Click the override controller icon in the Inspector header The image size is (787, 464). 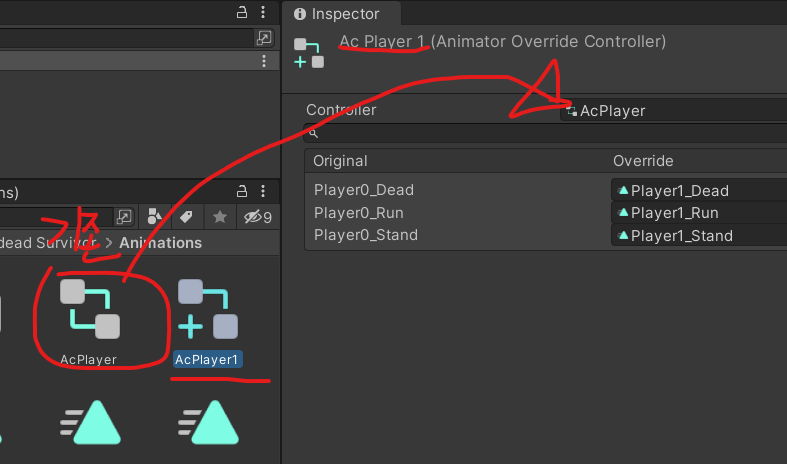point(308,53)
